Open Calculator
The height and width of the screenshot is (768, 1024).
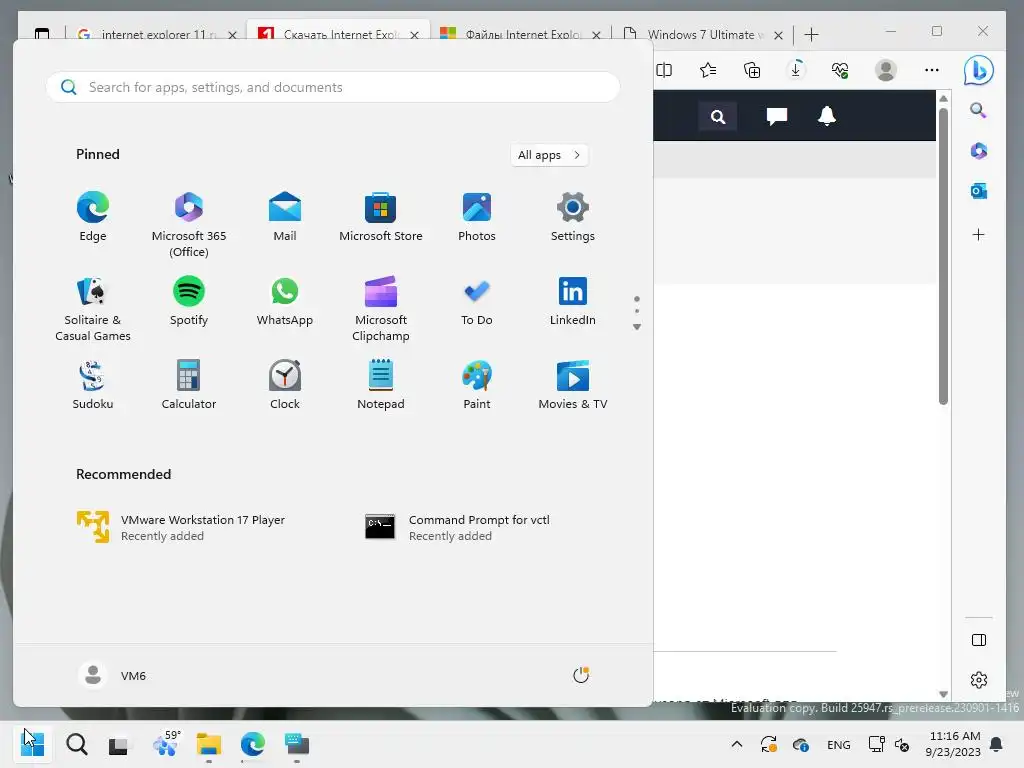(189, 385)
